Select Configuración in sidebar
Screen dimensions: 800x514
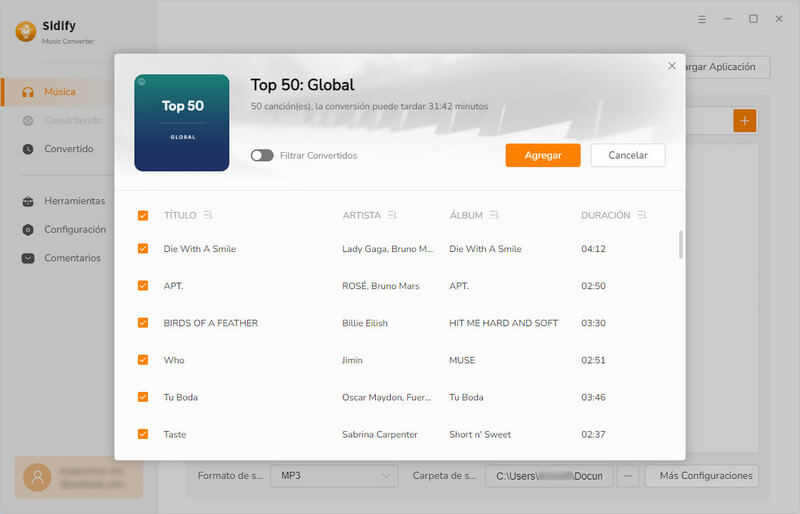tap(75, 230)
